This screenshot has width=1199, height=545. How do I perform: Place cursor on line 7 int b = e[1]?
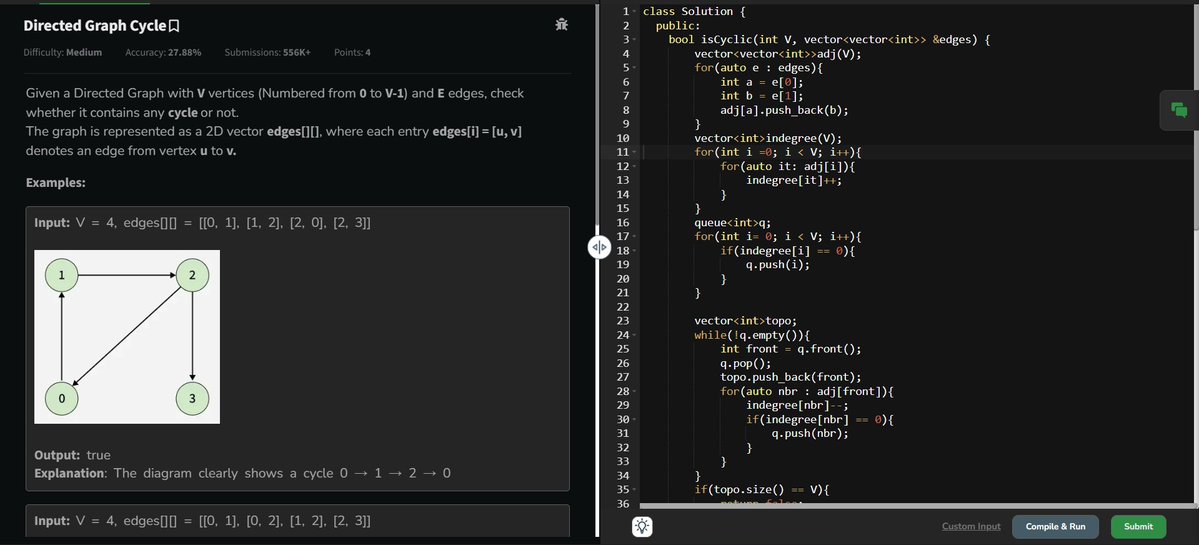pyautogui.click(x=762, y=96)
